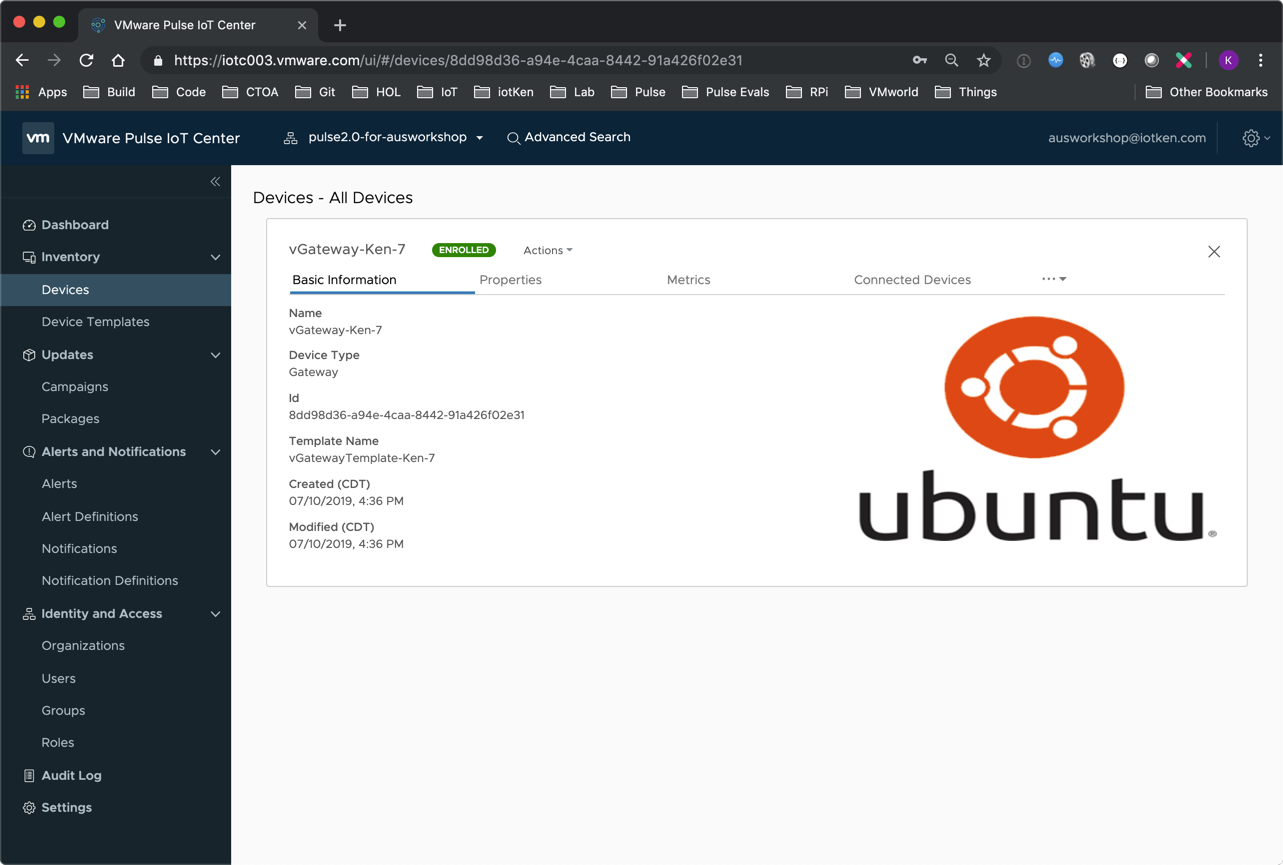Open the Metrics tab
This screenshot has width=1283, height=865.
(688, 280)
